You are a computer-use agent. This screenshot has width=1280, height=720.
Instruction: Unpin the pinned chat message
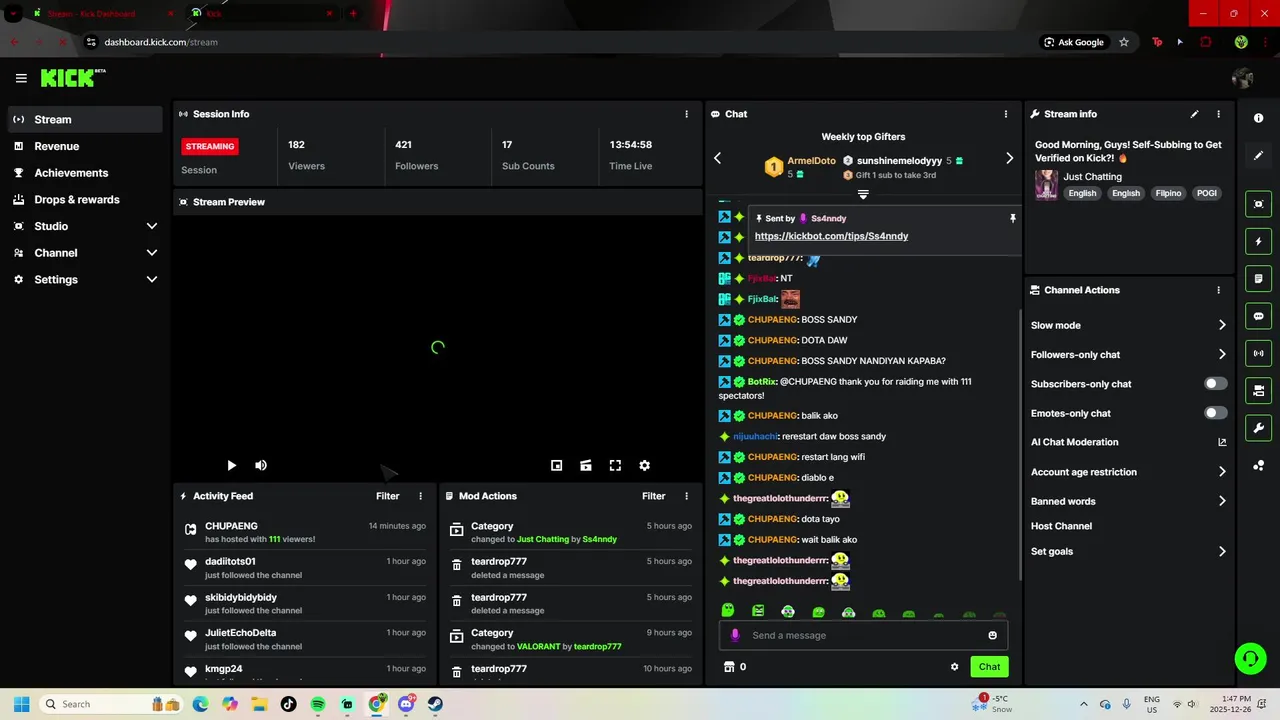tap(1012, 218)
